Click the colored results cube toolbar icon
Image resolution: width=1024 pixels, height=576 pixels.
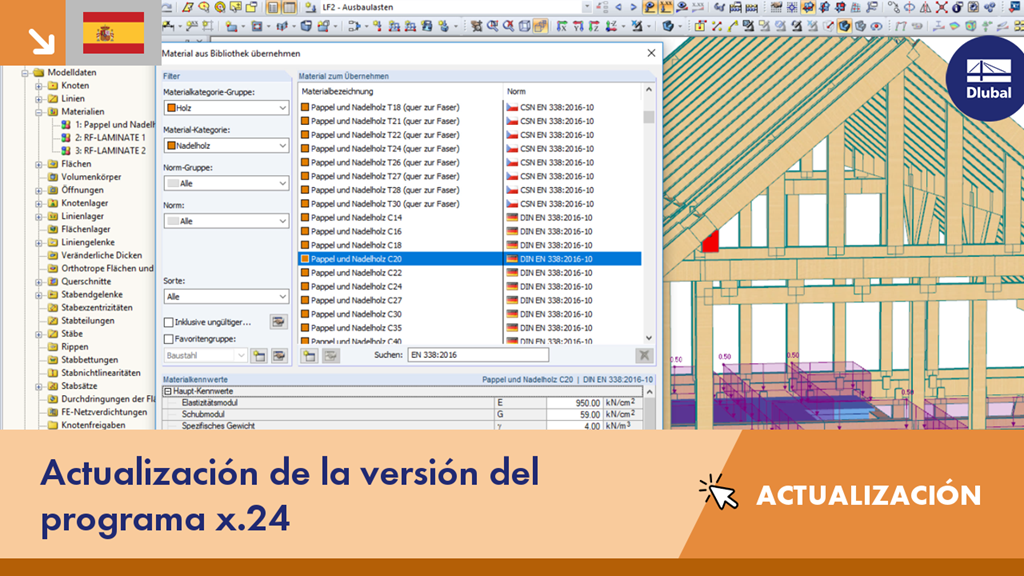(x=970, y=26)
